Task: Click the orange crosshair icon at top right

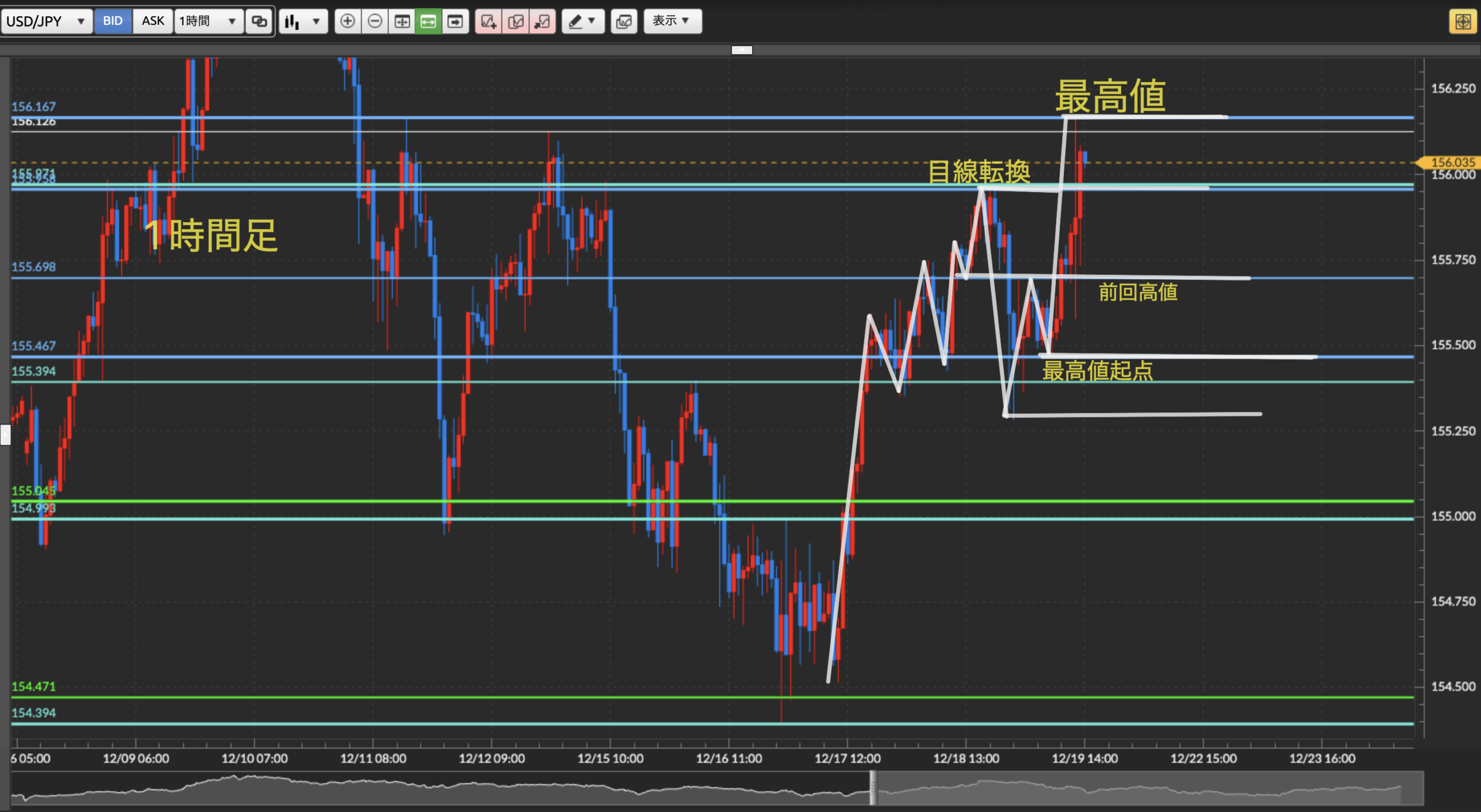Action: [x=1462, y=22]
